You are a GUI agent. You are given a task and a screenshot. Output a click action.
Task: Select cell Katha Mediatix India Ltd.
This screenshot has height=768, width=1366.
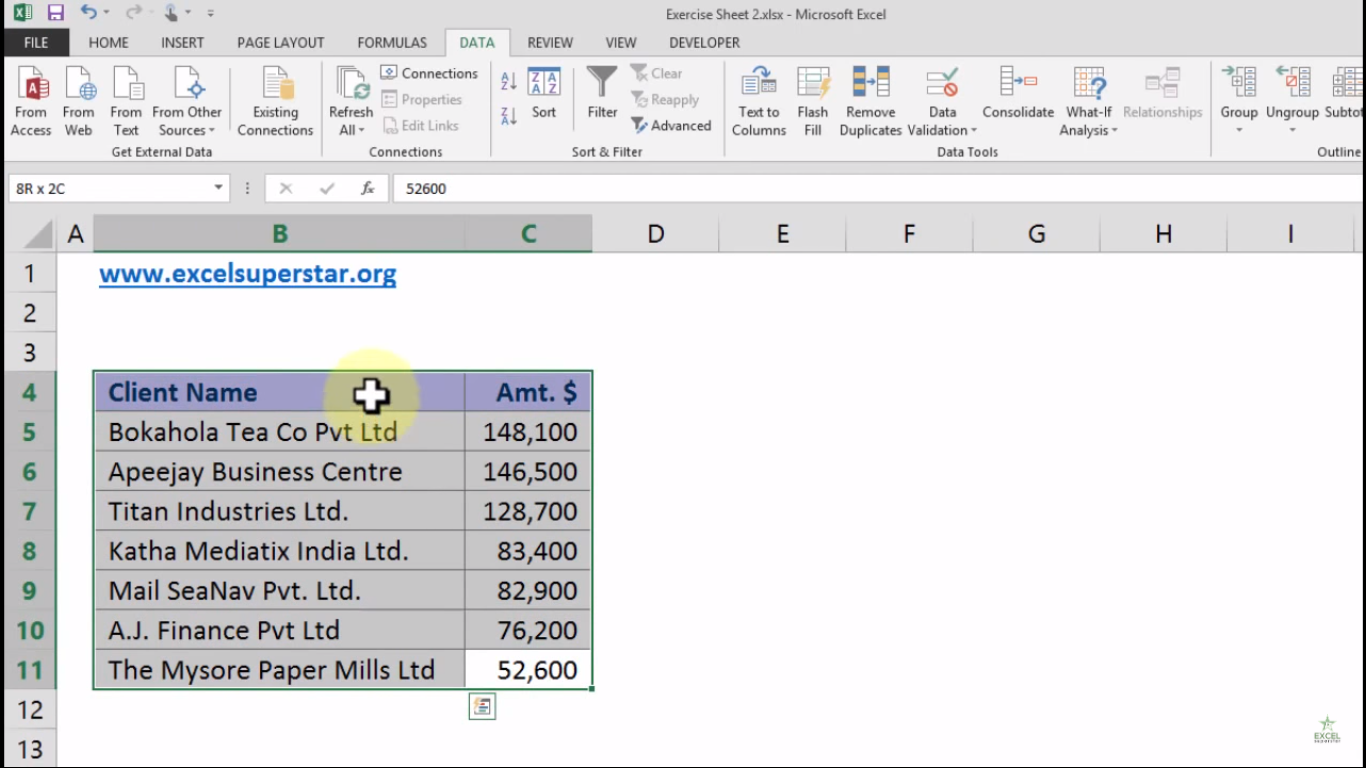coord(279,551)
